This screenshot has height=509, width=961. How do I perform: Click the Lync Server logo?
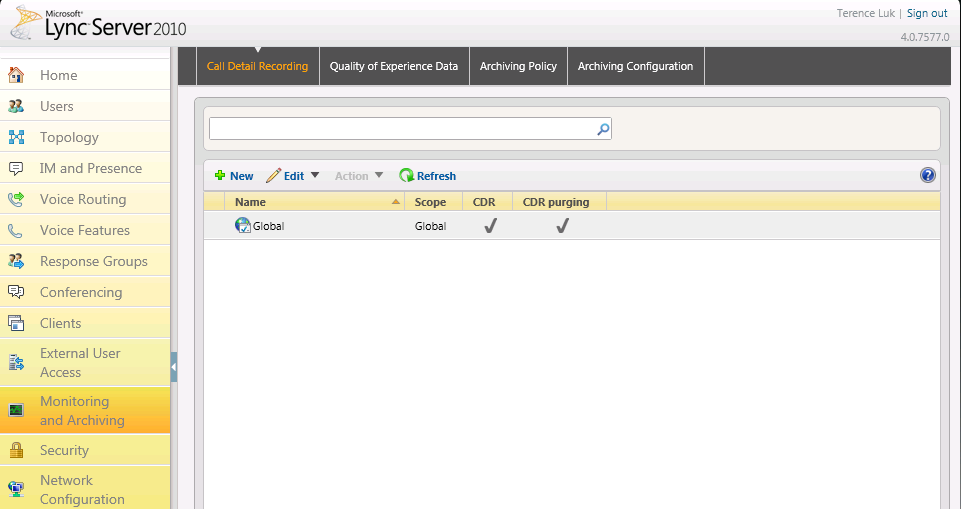click(x=98, y=23)
